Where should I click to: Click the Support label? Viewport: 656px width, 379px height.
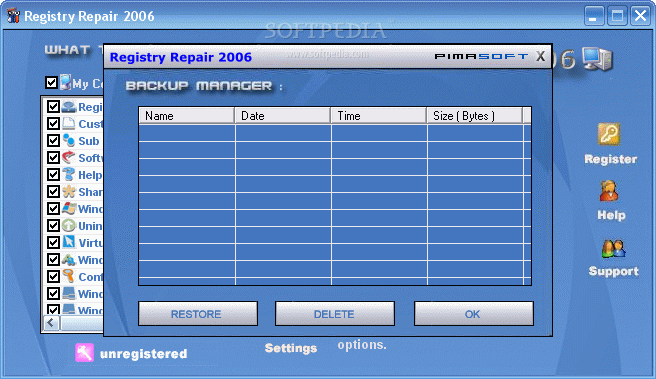click(x=613, y=271)
